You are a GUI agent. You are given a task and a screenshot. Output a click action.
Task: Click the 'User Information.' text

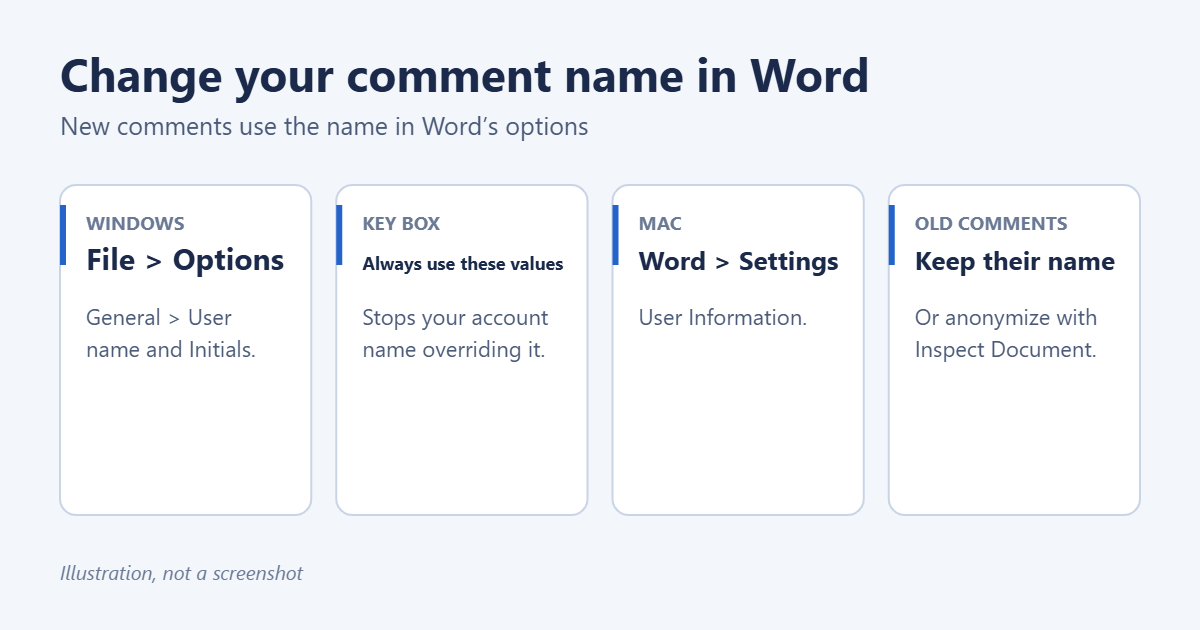[x=722, y=318]
